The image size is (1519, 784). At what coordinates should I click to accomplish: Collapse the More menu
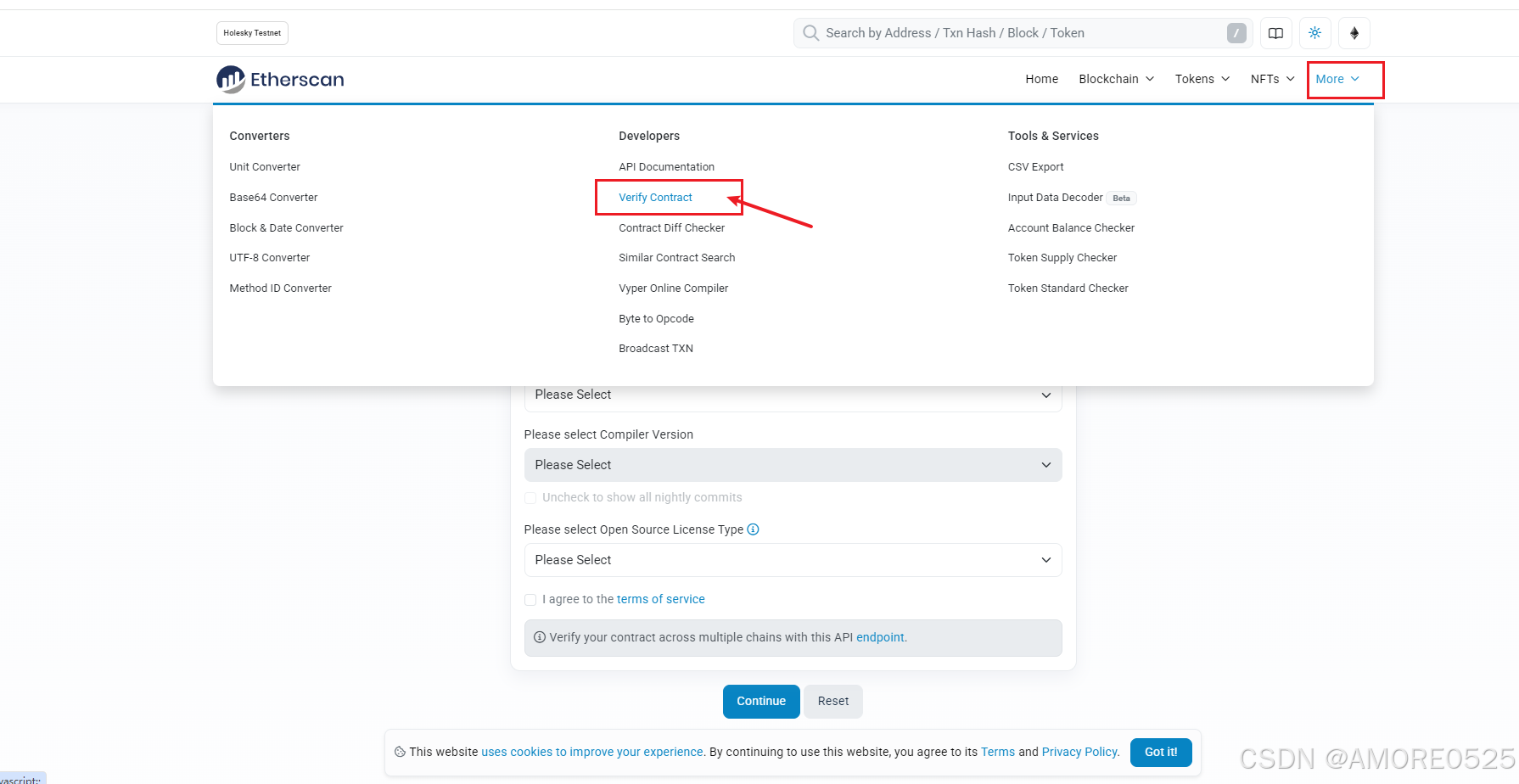[1337, 79]
